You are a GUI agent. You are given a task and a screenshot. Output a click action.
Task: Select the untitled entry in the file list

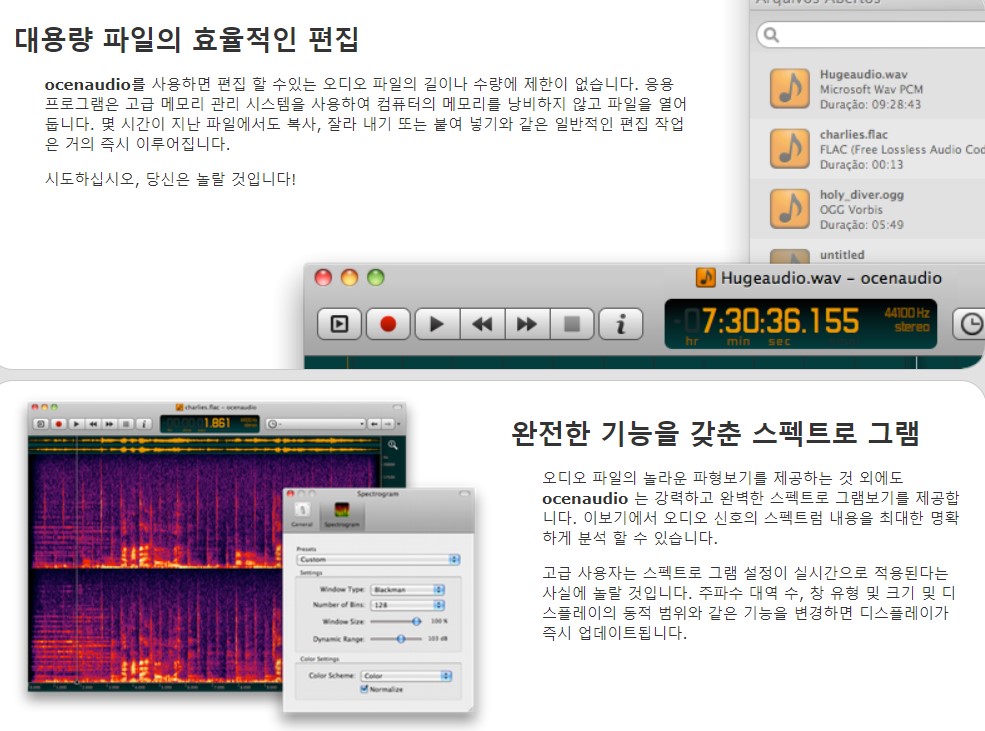pyautogui.click(x=867, y=252)
